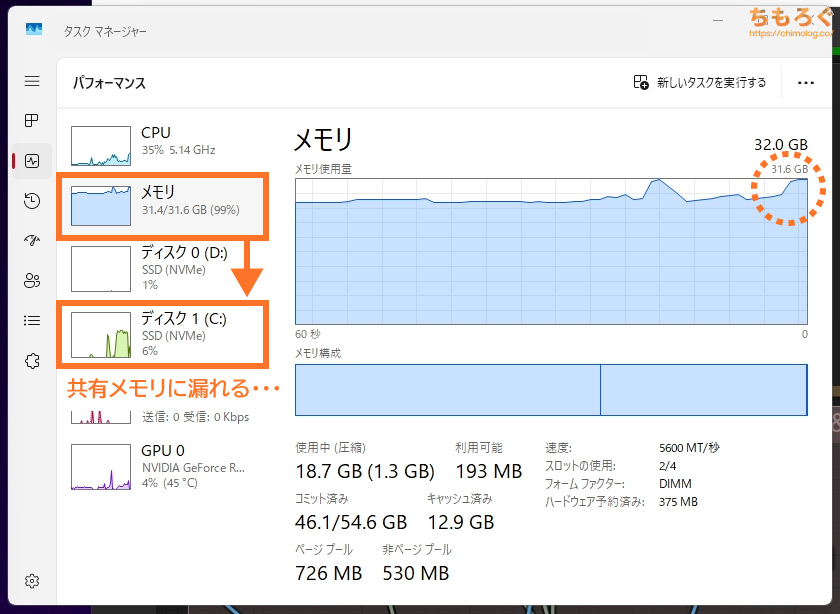Click the 60 秒 graph axis label
This screenshot has width=840, height=614.
tap(308, 334)
